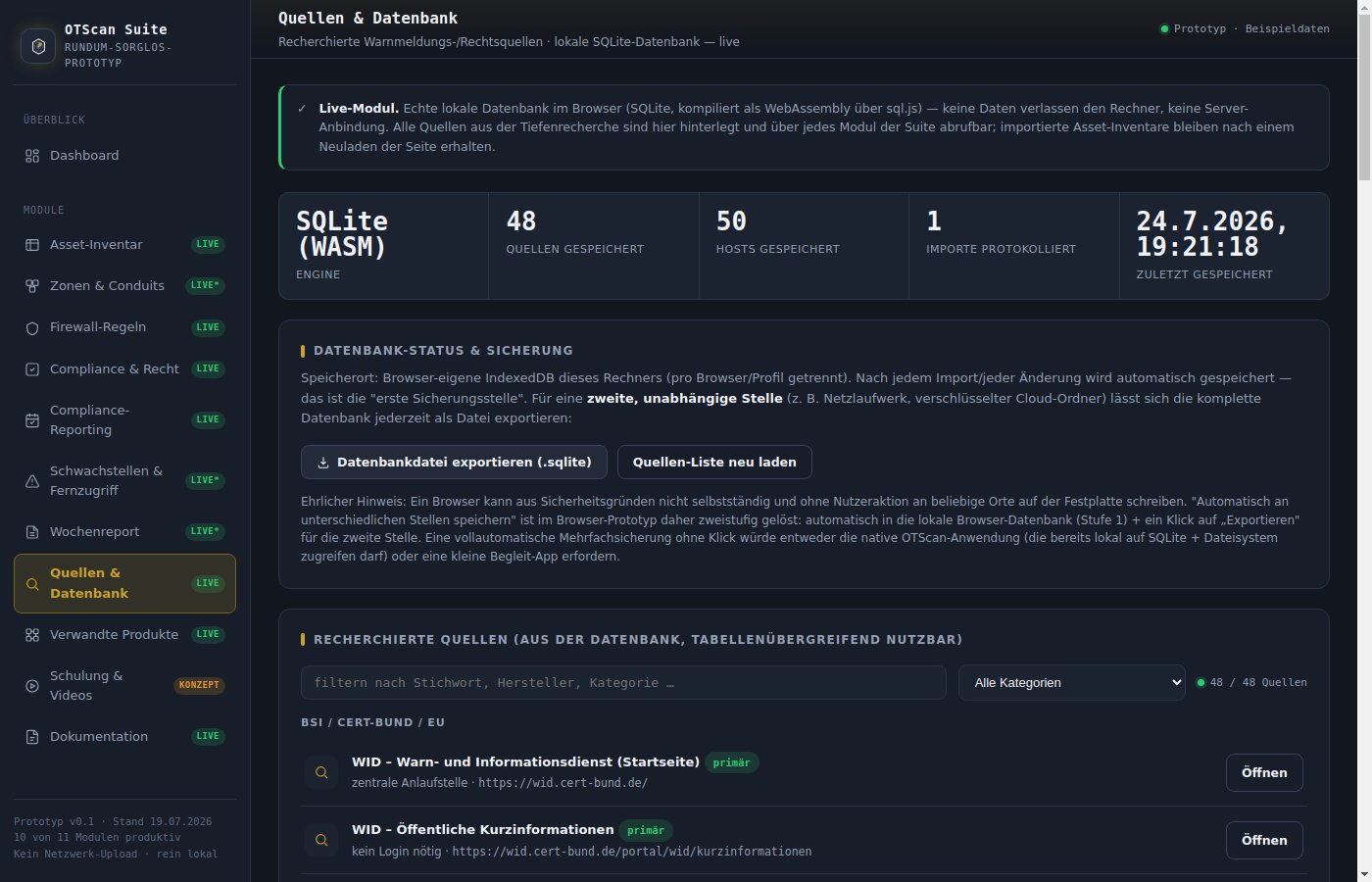Click the Dashboard grid icon
1372x882 pixels.
[x=32, y=156]
